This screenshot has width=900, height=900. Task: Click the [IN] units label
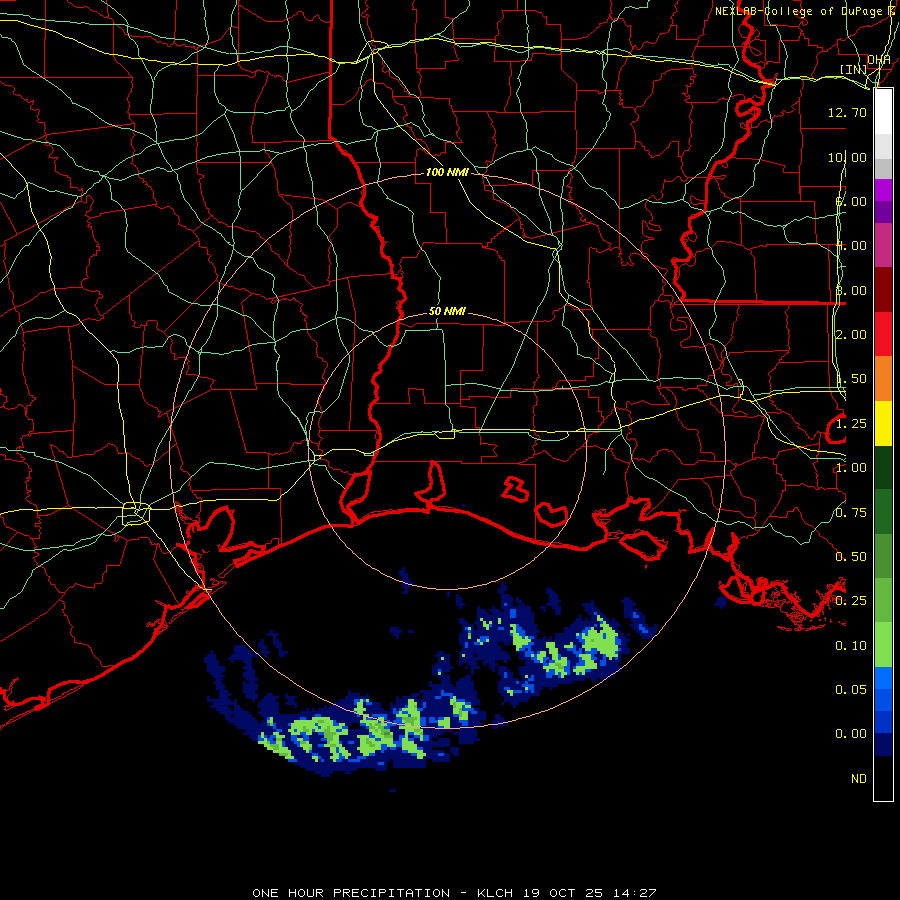pos(854,69)
